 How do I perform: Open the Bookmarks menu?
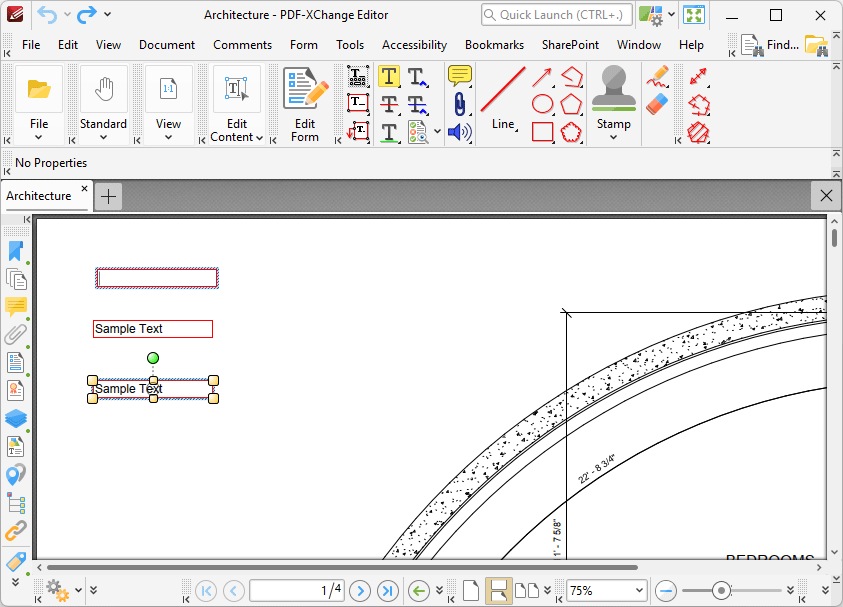494,45
